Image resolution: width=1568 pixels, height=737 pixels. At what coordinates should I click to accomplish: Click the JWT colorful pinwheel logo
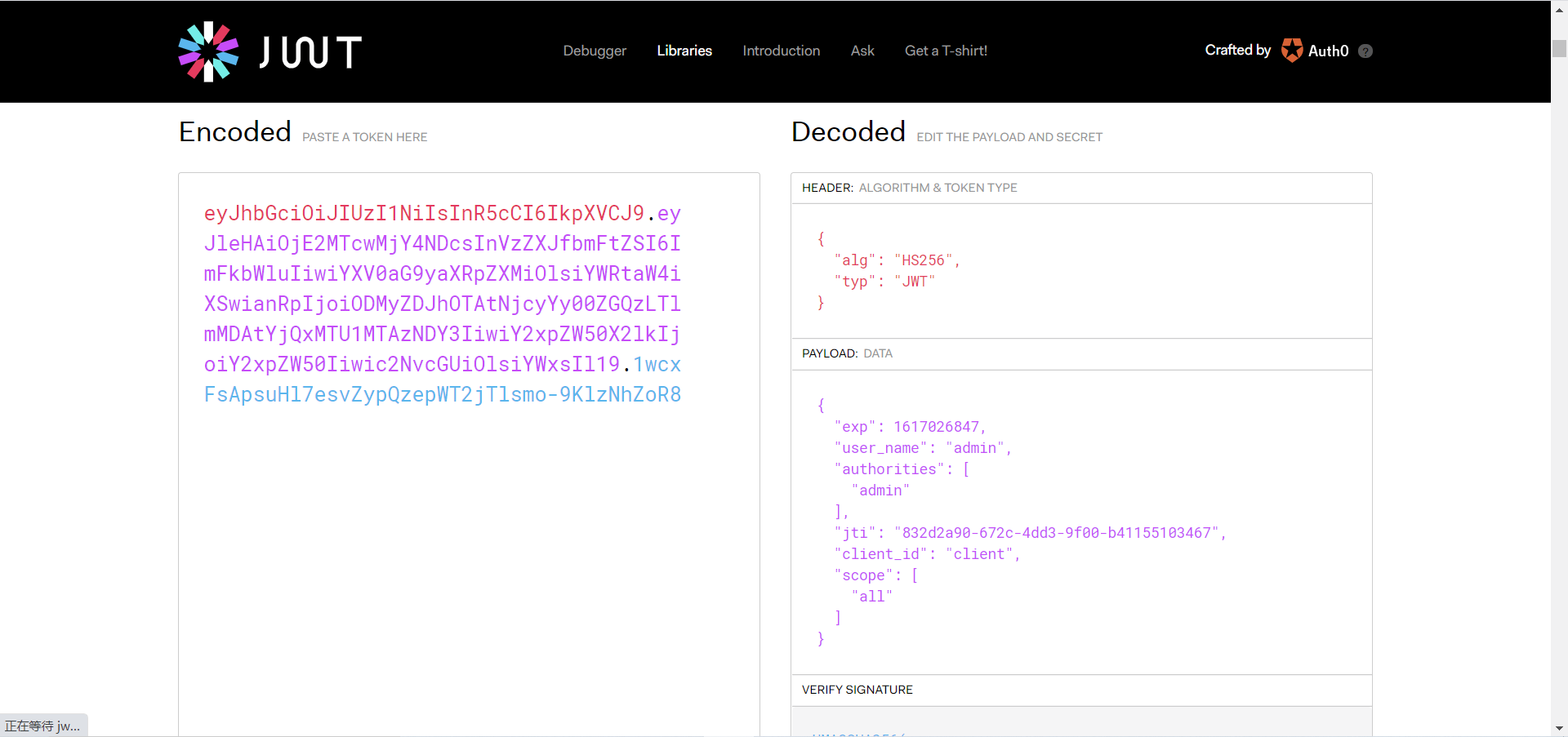click(208, 51)
